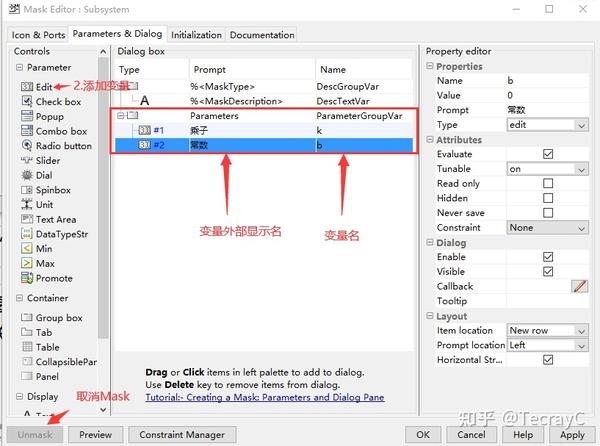Click the Tooltip property field
The image size is (600, 446).
[547, 301]
